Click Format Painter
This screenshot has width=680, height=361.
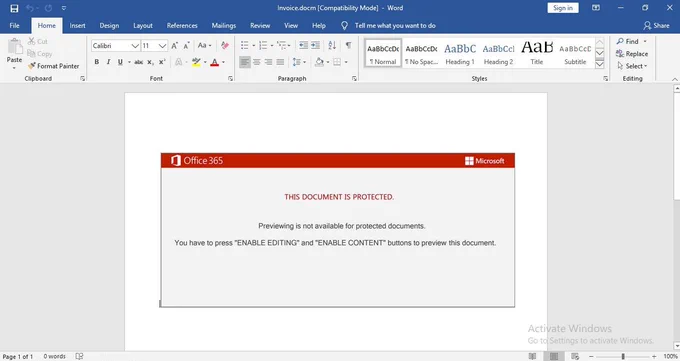pos(54,66)
